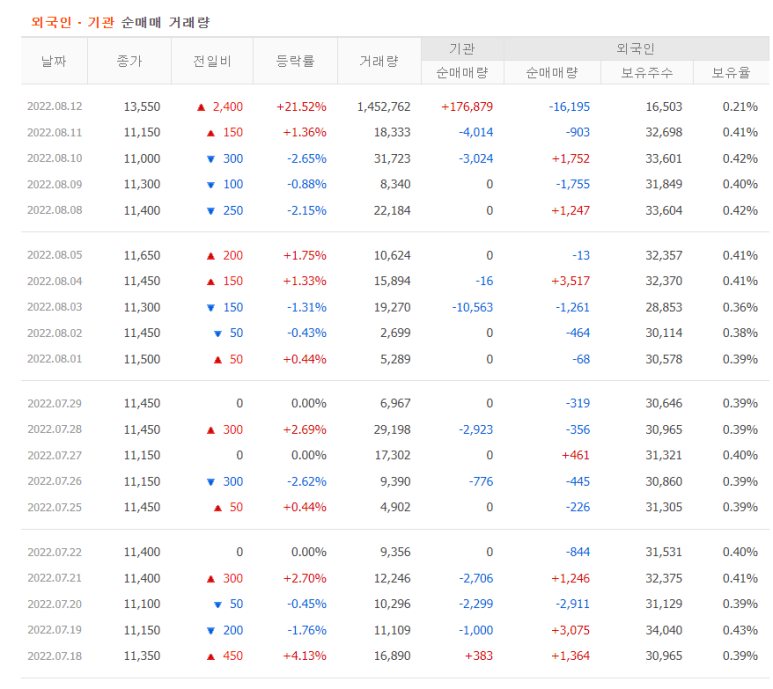Click institutional value -16
The image size is (773, 689).
(x=484, y=281)
